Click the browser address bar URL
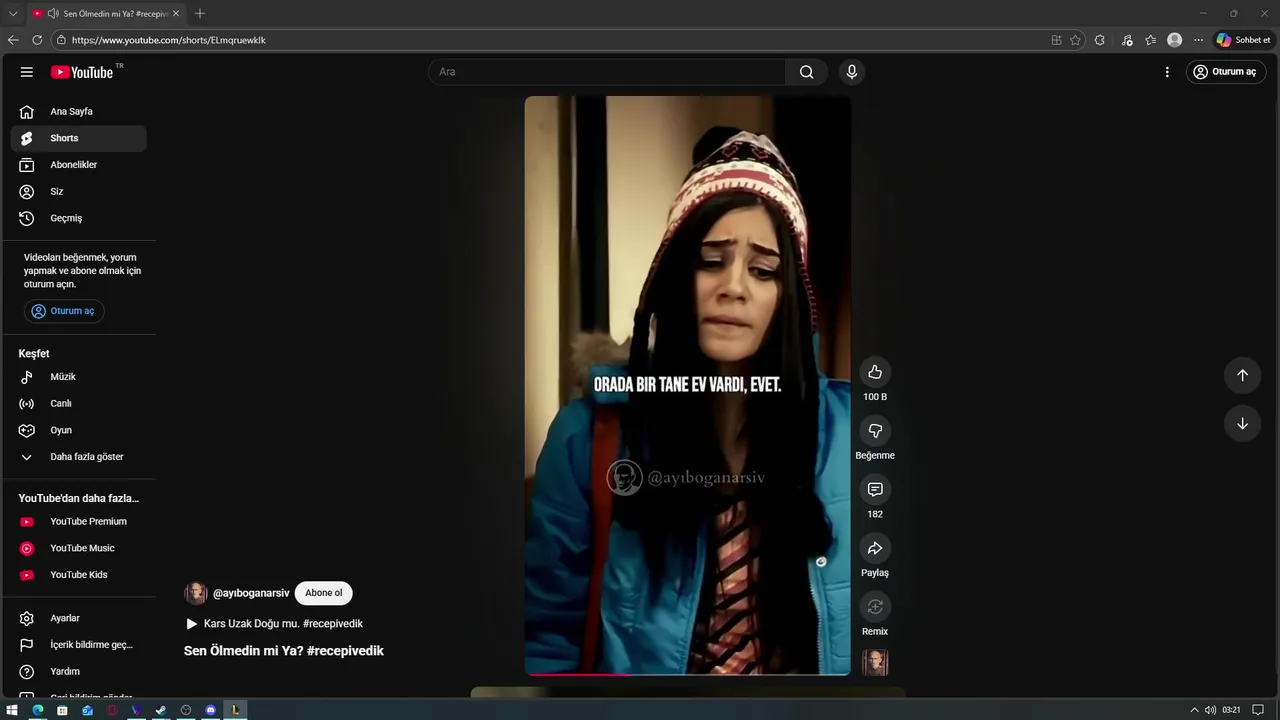The image size is (1280, 720). pyautogui.click(x=169, y=40)
